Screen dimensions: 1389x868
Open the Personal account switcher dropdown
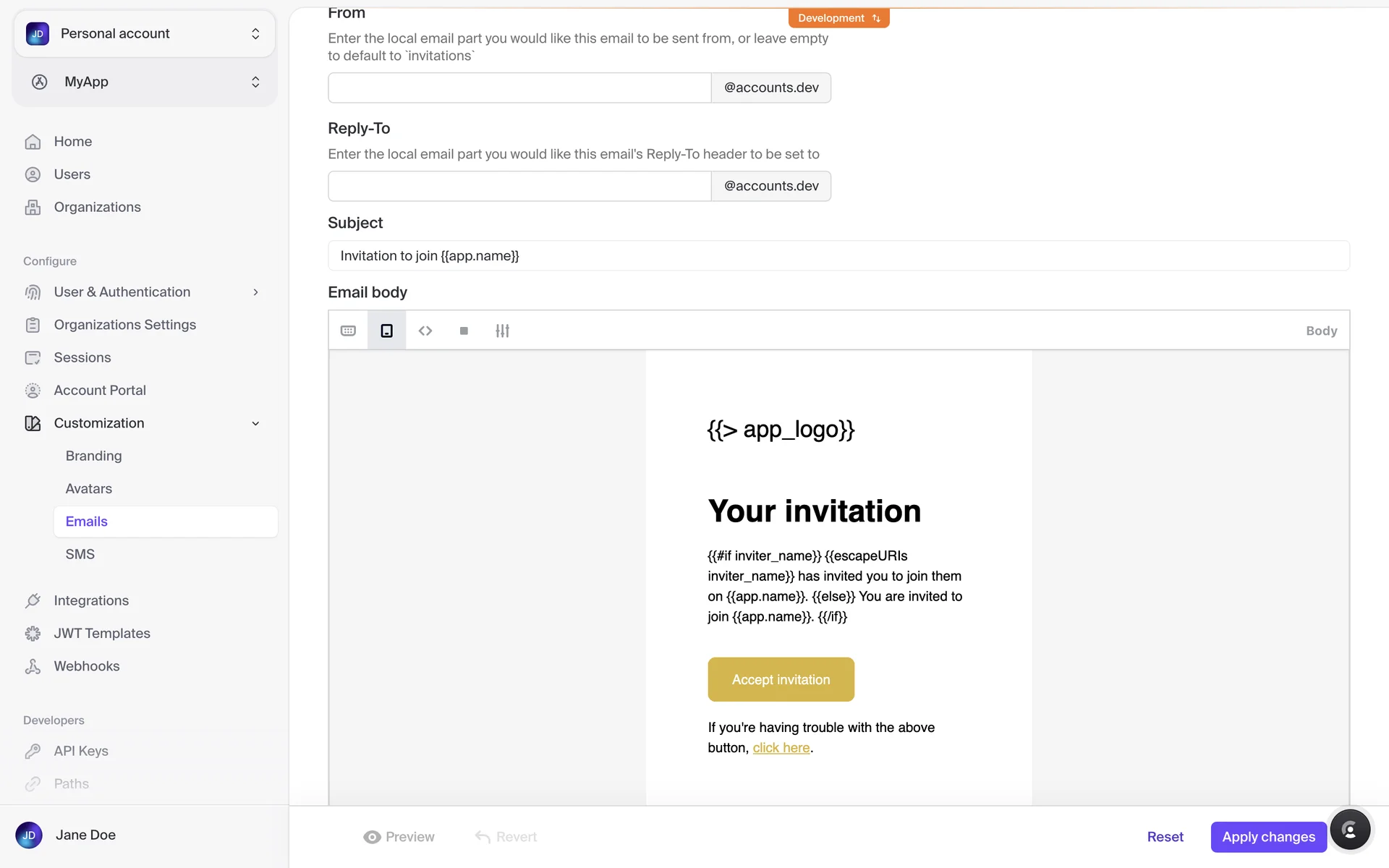pyautogui.click(x=145, y=34)
